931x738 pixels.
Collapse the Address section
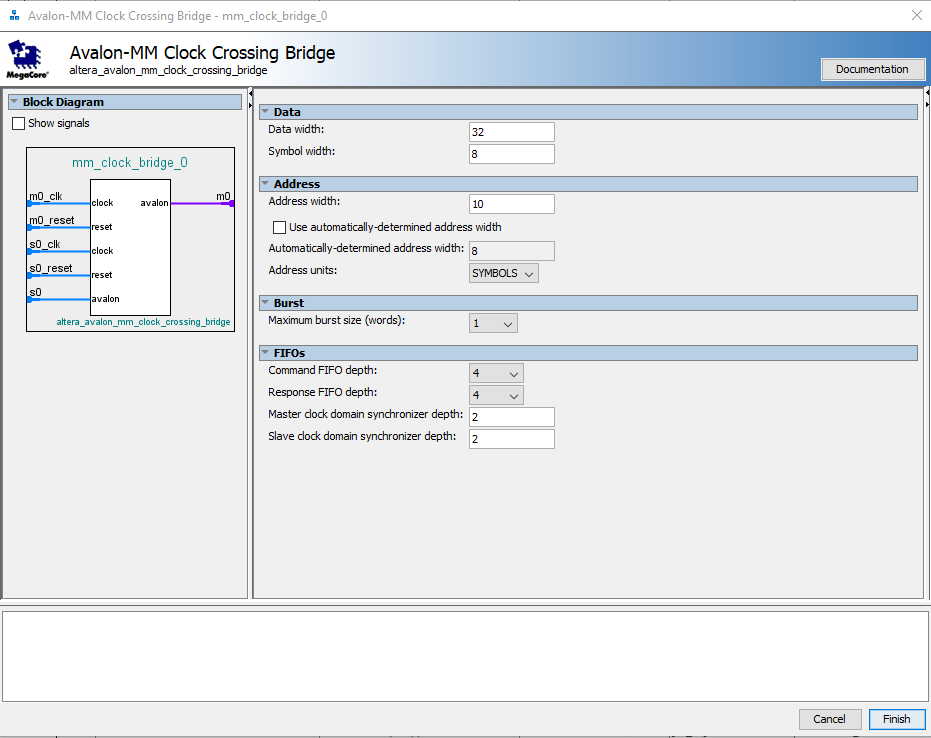point(265,184)
